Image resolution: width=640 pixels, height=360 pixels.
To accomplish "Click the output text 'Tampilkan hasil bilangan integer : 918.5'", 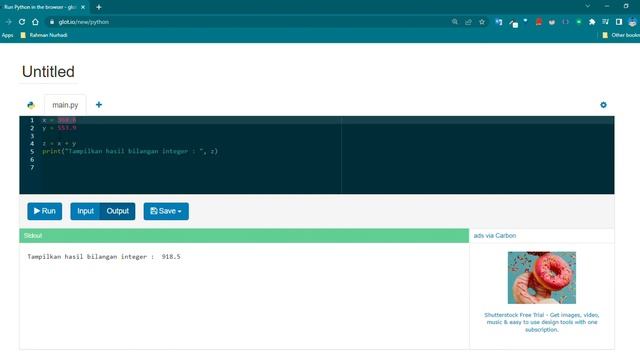I will point(104,257).
